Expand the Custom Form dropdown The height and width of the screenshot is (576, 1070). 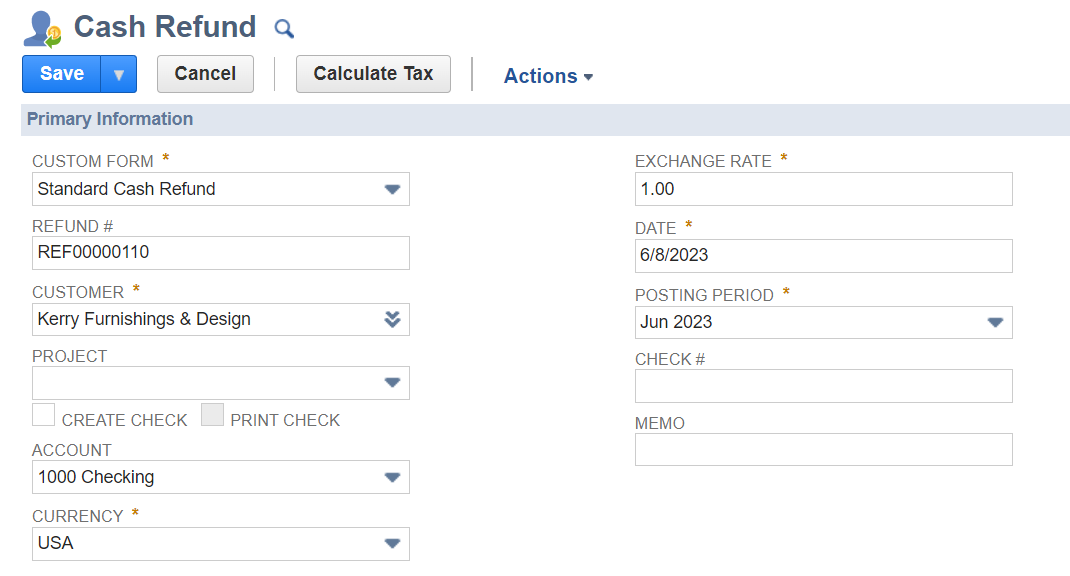(x=392, y=189)
